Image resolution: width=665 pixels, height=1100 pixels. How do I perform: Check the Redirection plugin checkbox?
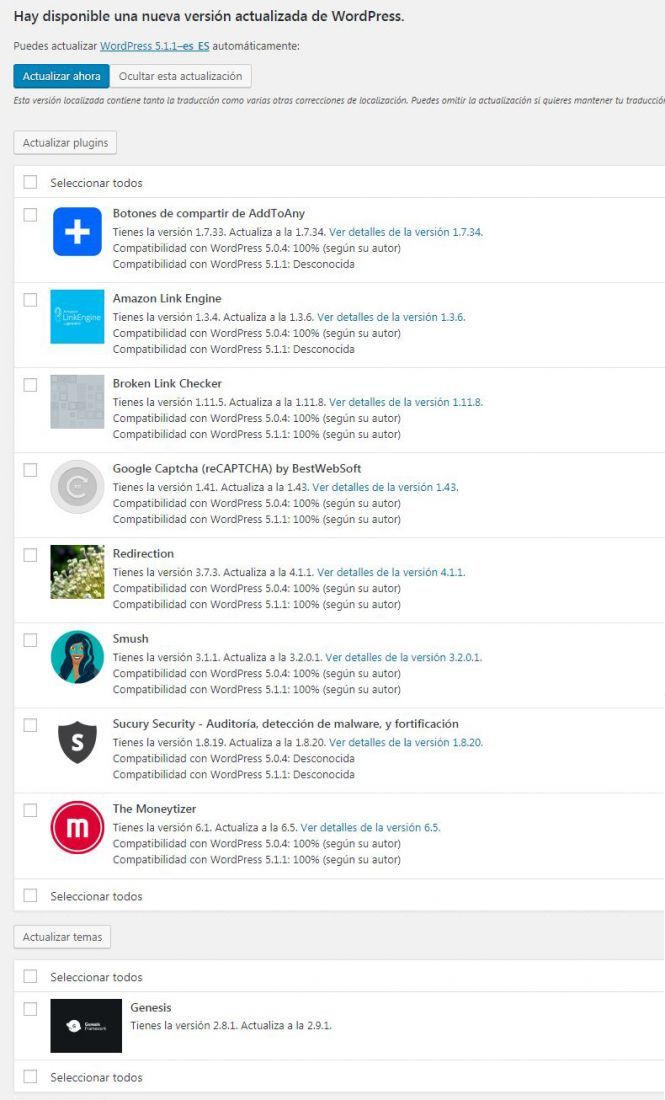click(x=30, y=555)
